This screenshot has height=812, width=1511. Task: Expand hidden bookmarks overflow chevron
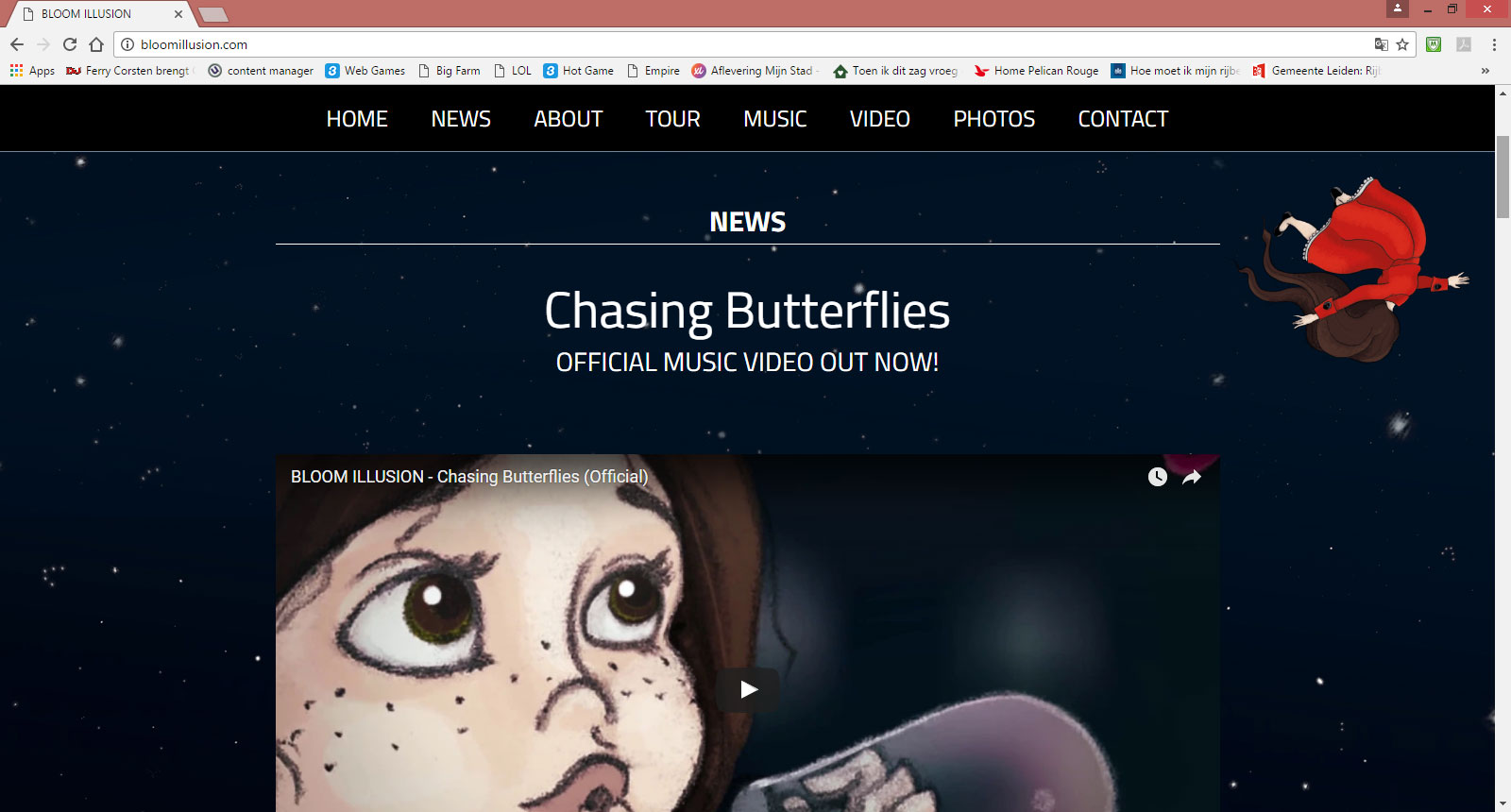coord(1486,71)
